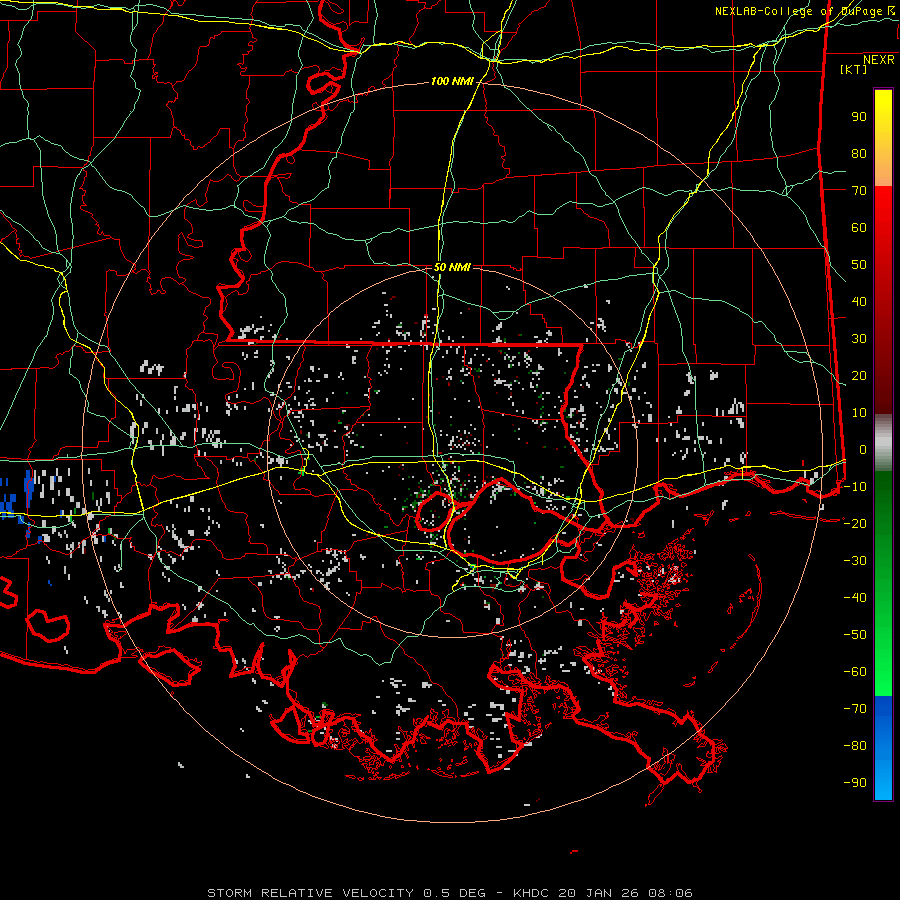This screenshot has width=900, height=900.
Task: Select the positive 70 scale value
Action: pos(859,191)
